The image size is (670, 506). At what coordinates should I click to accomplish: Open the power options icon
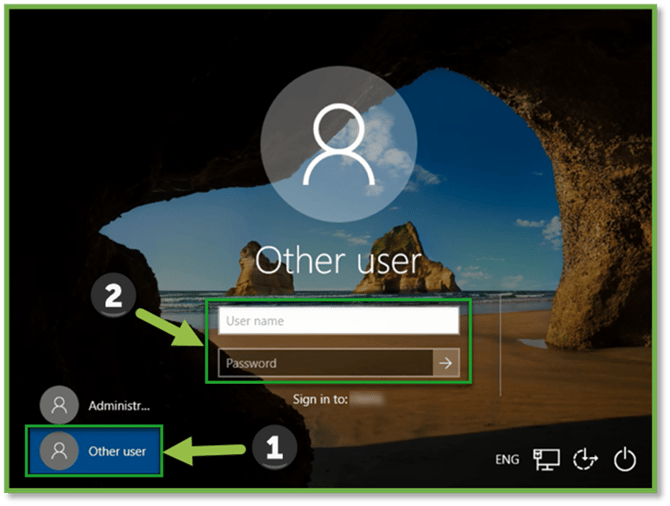pos(625,459)
